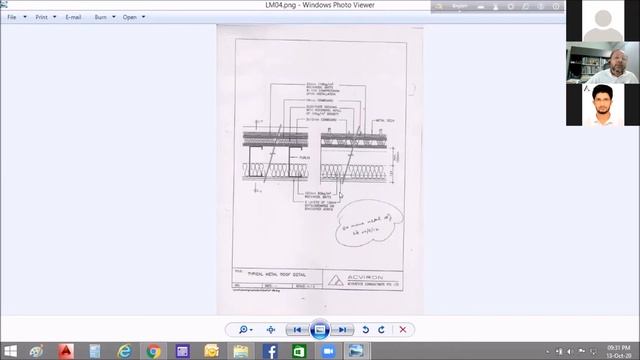640x360 pixels.
Task: Expand the zoom slider arrow
Action: pyautogui.click(x=251, y=330)
